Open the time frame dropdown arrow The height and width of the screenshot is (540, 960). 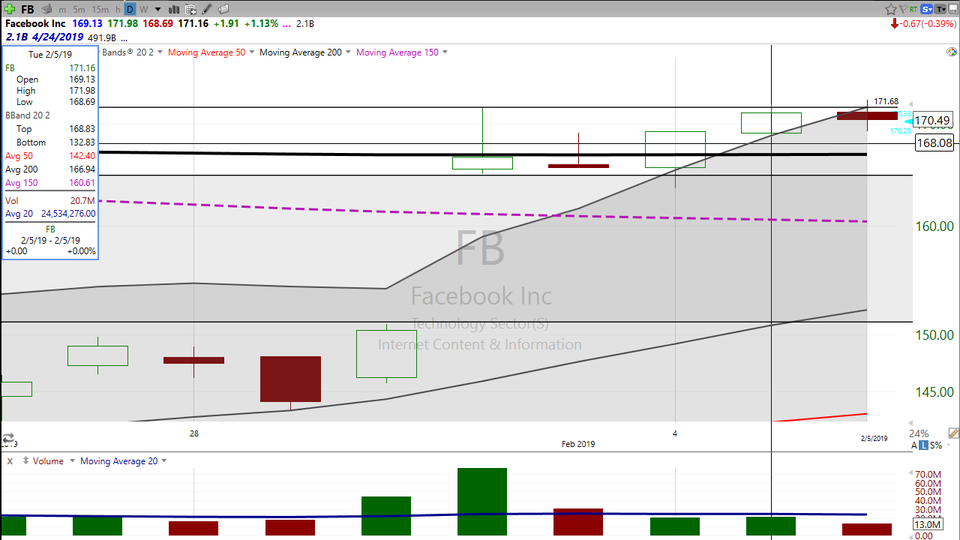[x=157, y=10]
